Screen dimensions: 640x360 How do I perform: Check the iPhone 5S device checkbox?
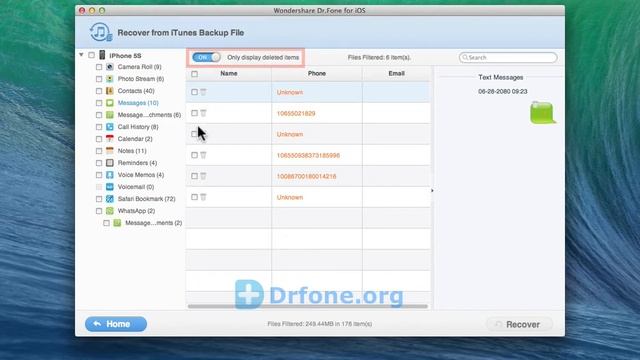coord(91,55)
